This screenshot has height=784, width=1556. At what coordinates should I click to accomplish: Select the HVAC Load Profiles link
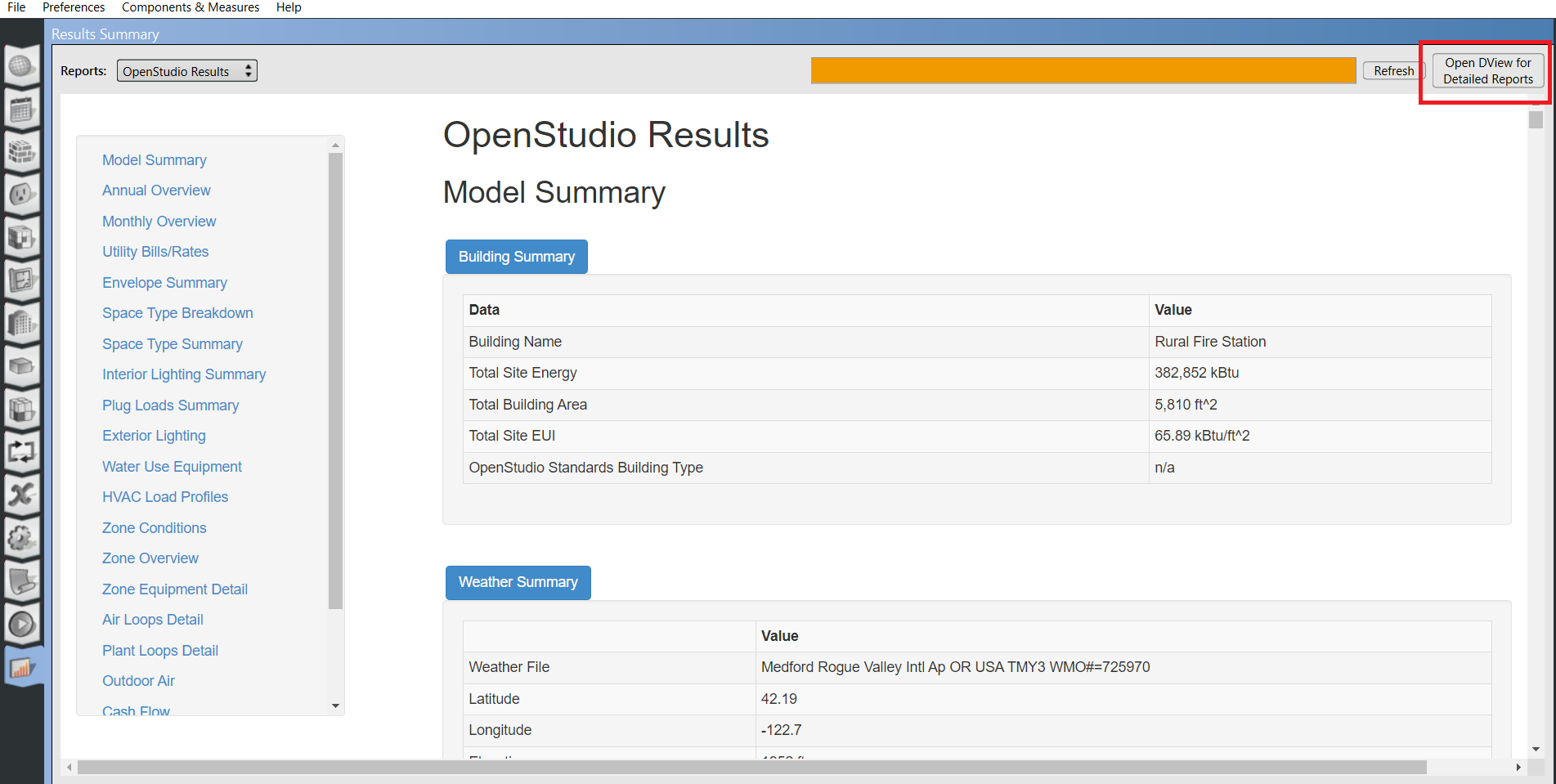tap(165, 497)
